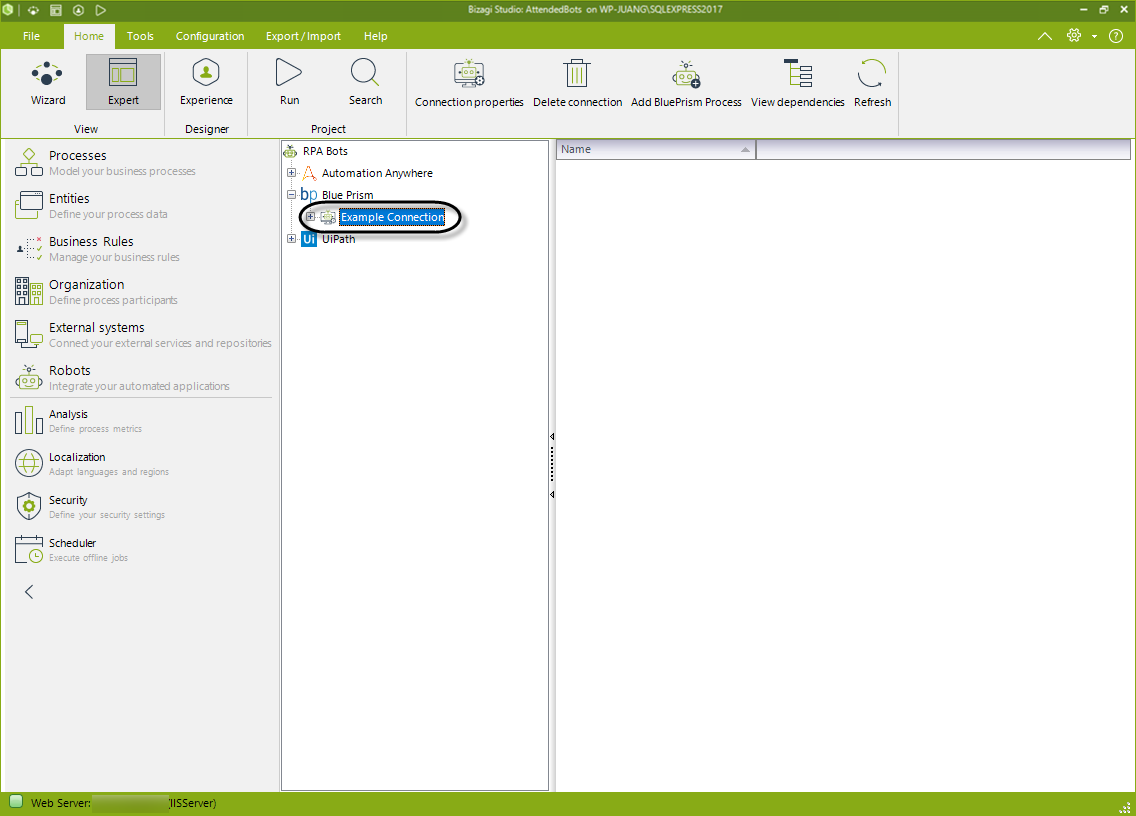Image resolution: width=1136 pixels, height=816 pixels.
Task: Open the dropdown arrow beside the gear
Action: (1094, 36)
